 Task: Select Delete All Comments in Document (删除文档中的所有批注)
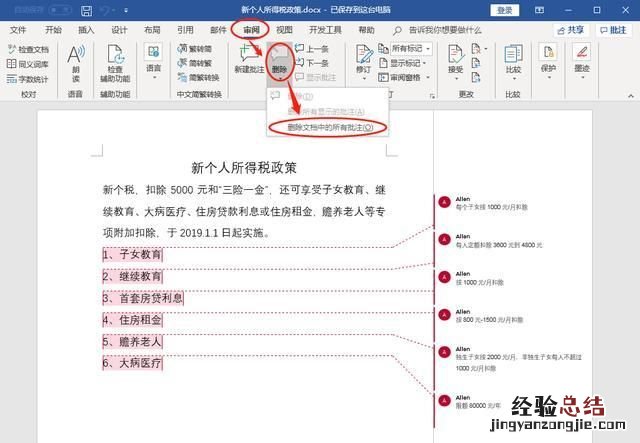pos(329,128)
